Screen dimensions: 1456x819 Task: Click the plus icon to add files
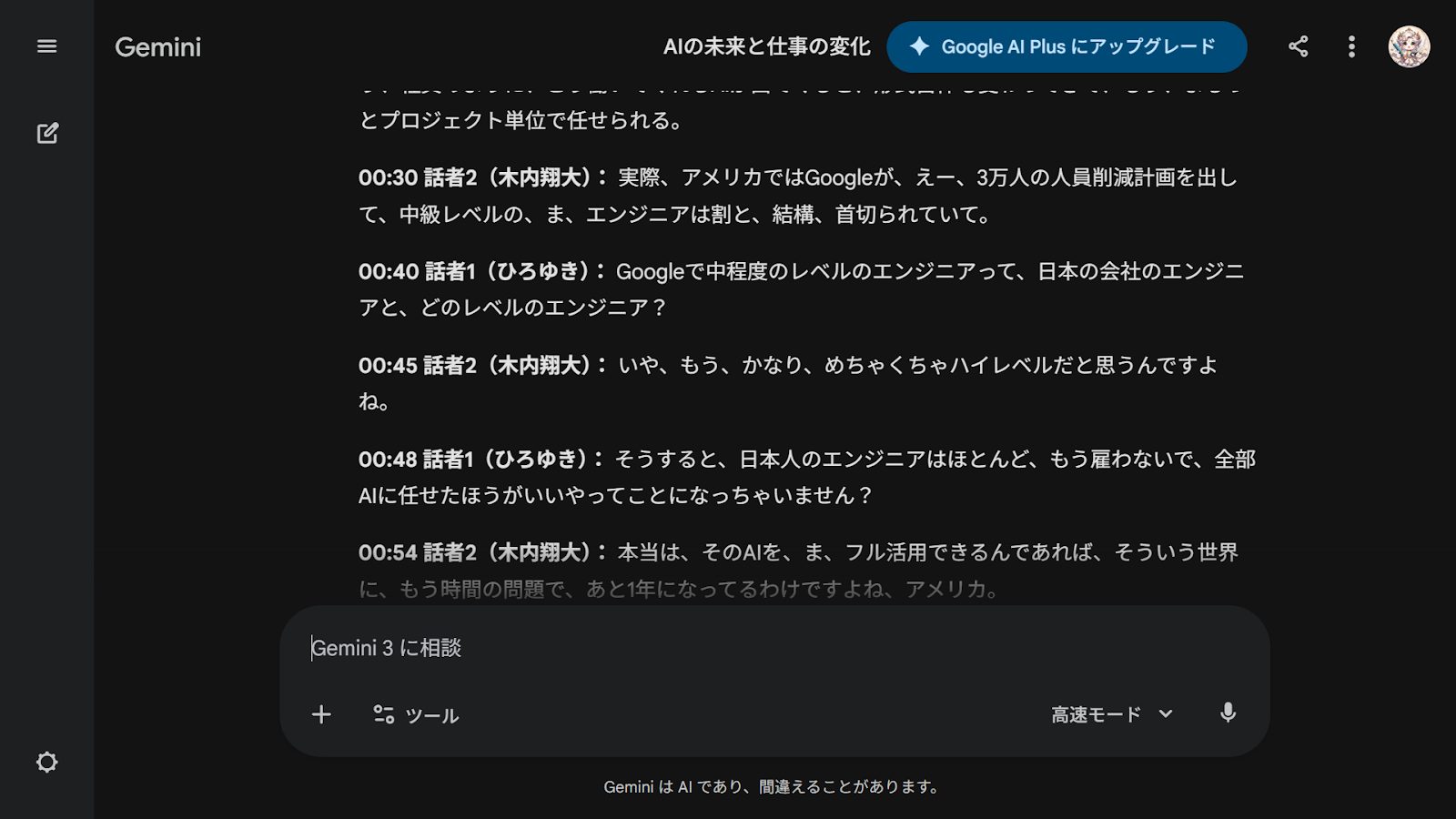[321, 714]
